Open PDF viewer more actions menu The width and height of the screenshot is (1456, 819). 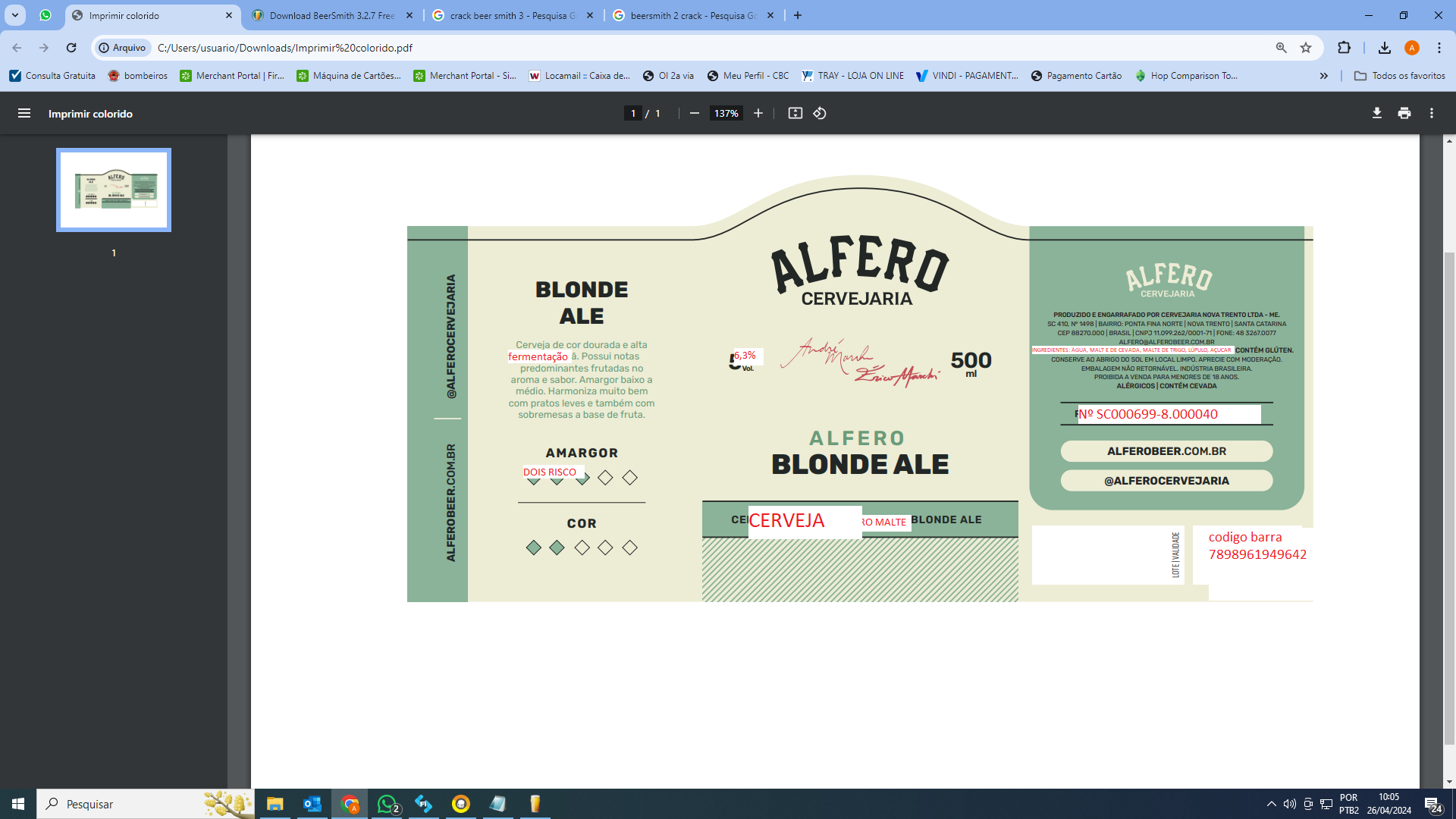pyautogui.click(x=1432, y=113)
